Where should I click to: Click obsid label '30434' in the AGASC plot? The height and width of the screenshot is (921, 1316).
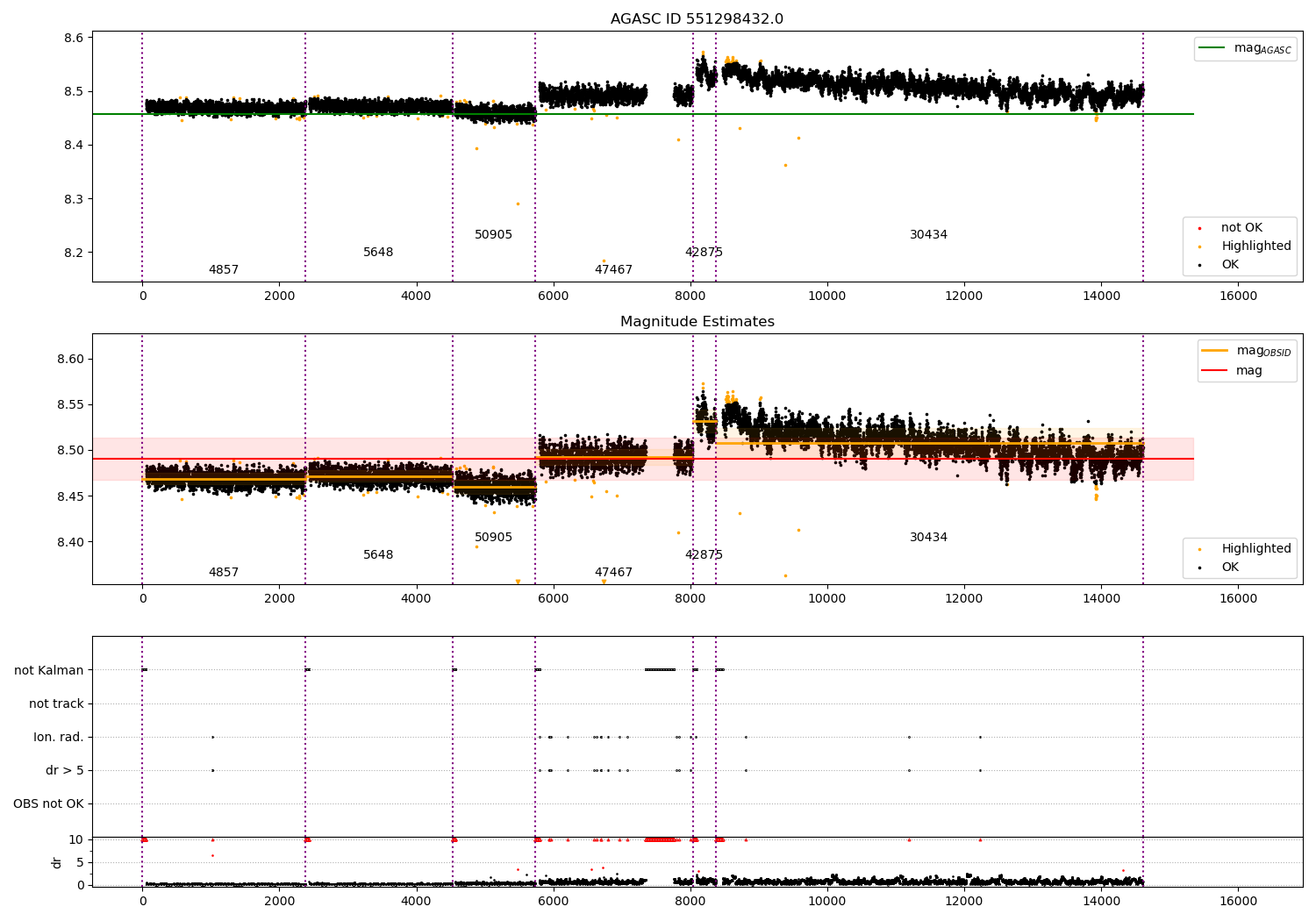pos(928,235)
